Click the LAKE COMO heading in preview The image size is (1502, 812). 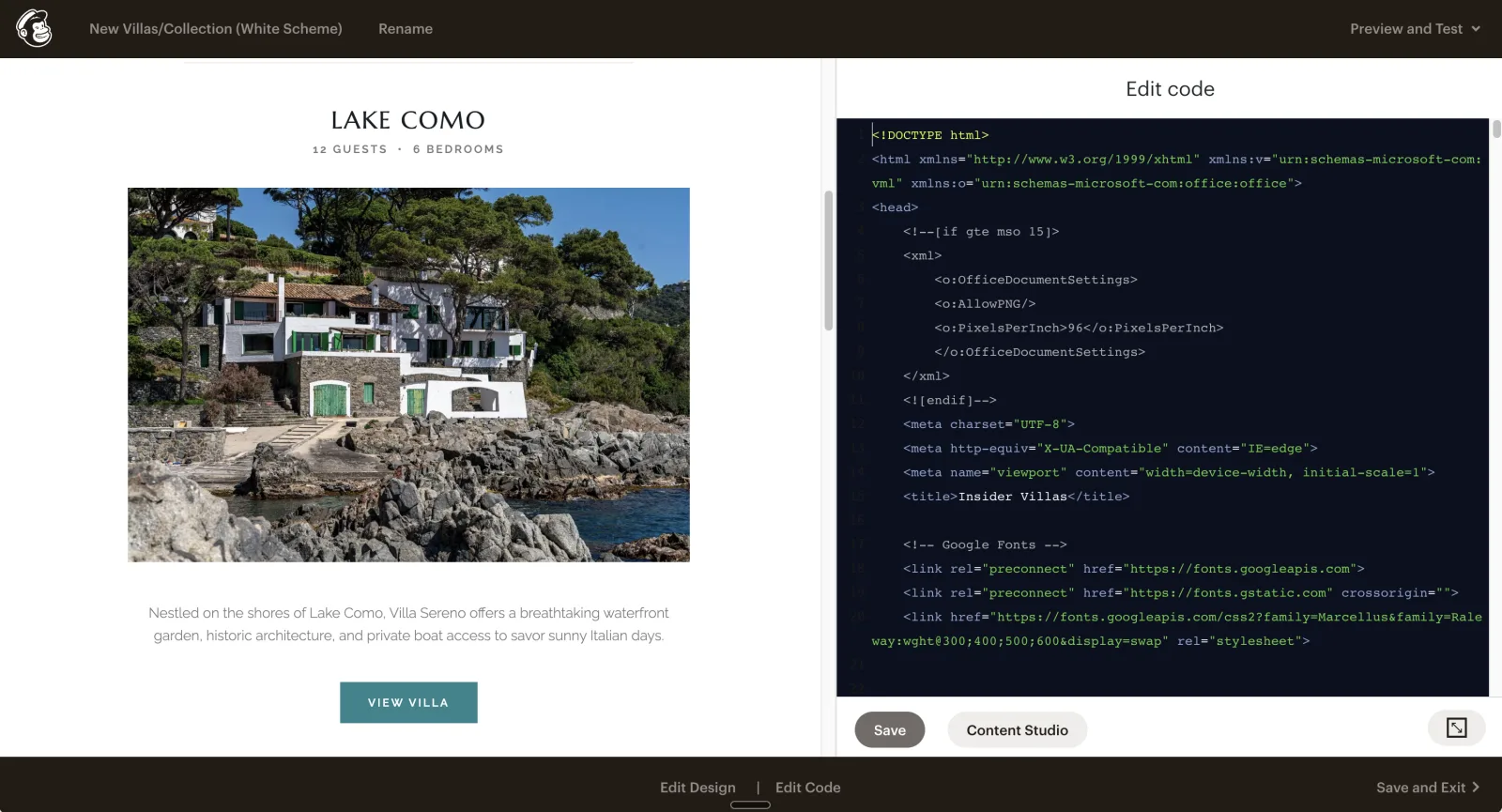click(408, 120)
